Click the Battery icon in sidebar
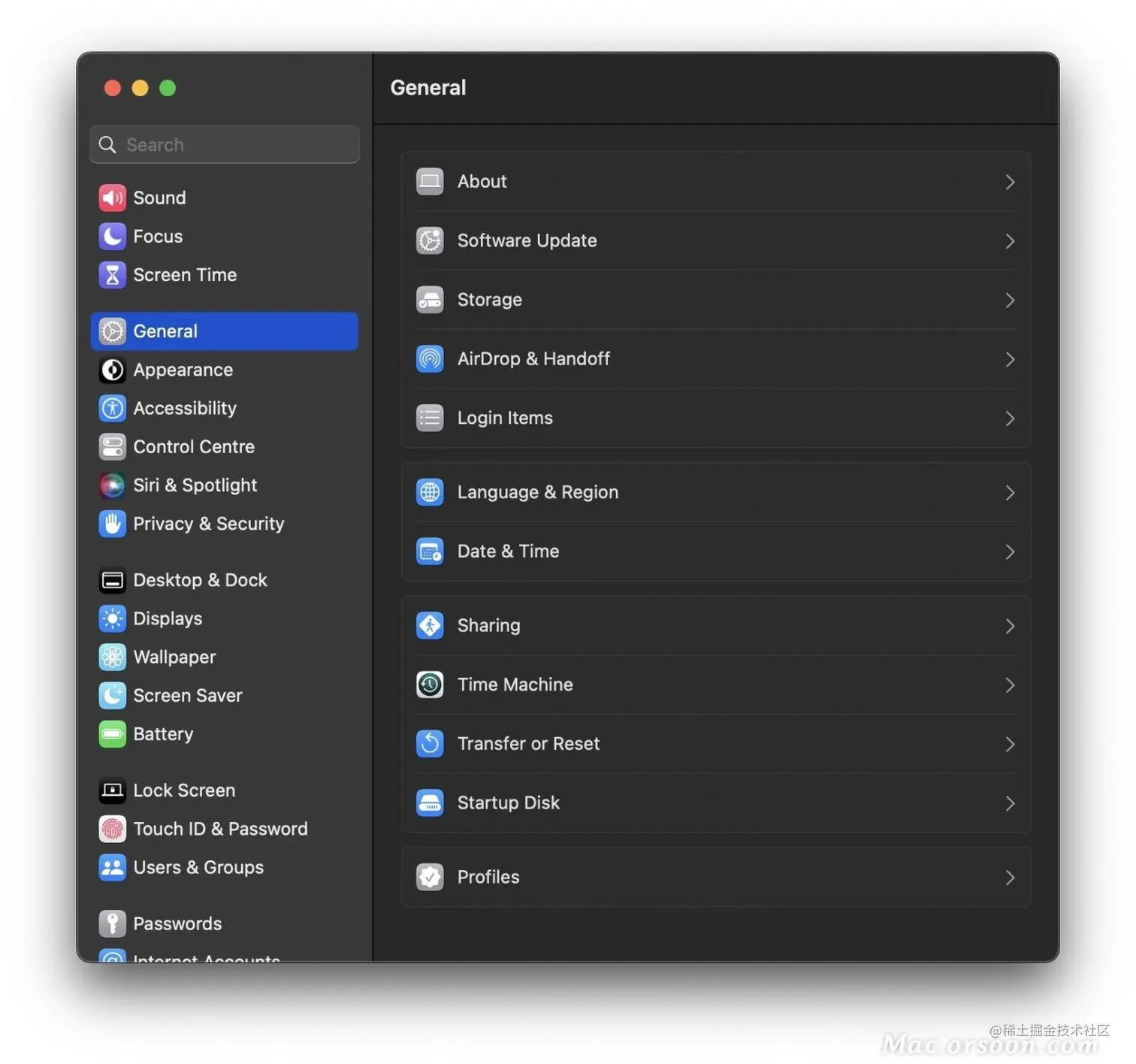The width and height of the screenshot is (1136, 1064). (x=112, y=734)
